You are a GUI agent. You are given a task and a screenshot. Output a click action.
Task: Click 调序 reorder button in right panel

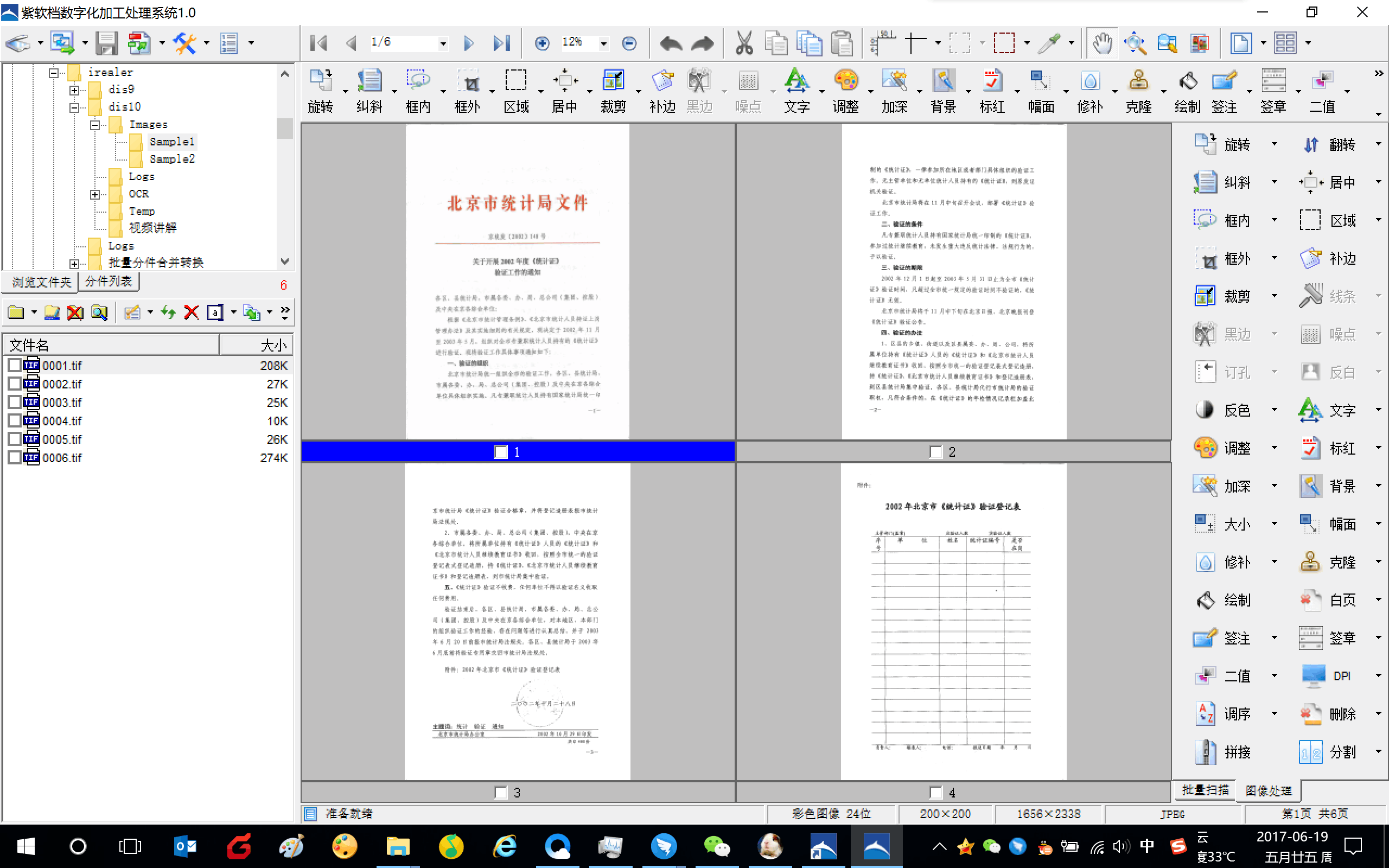(x=1223, y=713)
